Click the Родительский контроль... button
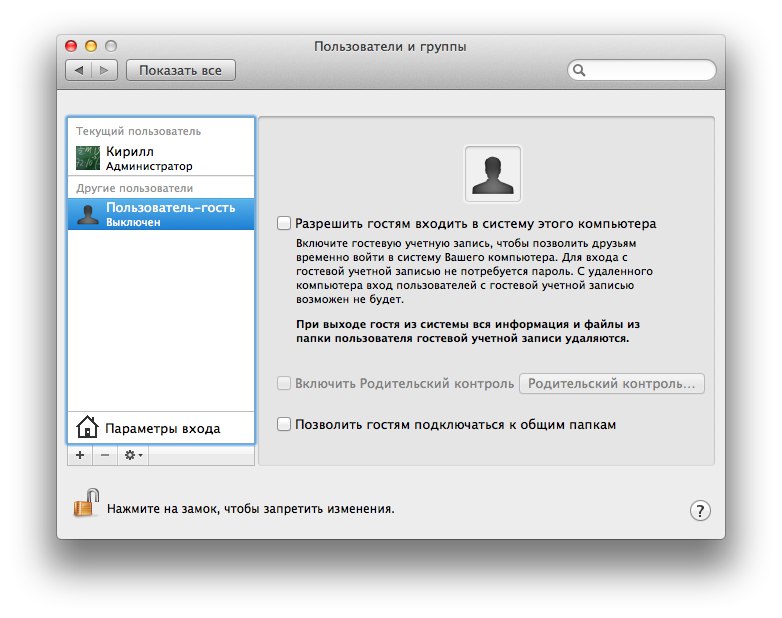The height and width of the screenshot is (618, 782). pyautogui.click(x=611, y=384)
